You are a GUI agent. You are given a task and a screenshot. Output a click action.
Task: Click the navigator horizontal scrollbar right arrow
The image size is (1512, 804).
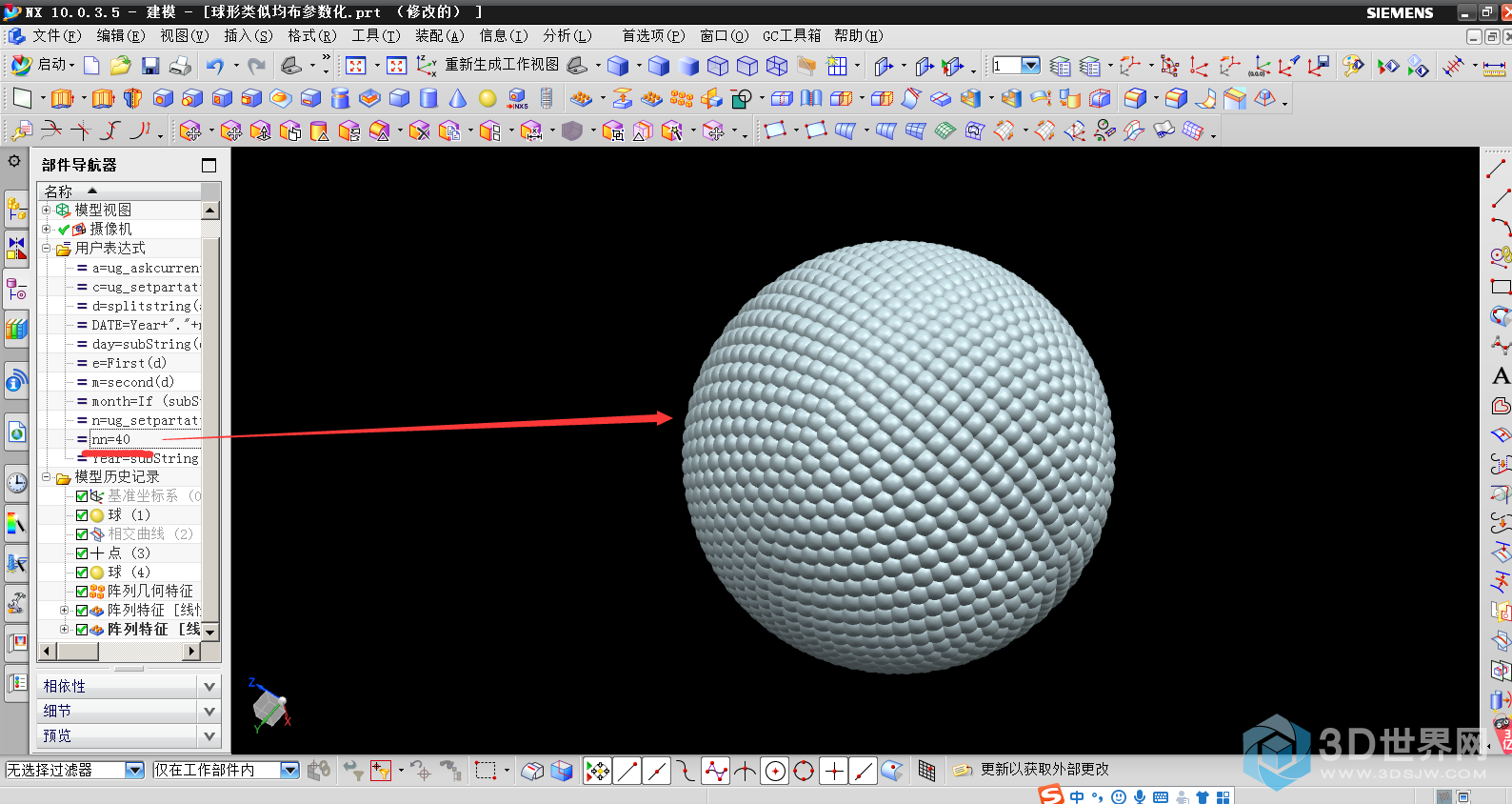tap(192, 651)
